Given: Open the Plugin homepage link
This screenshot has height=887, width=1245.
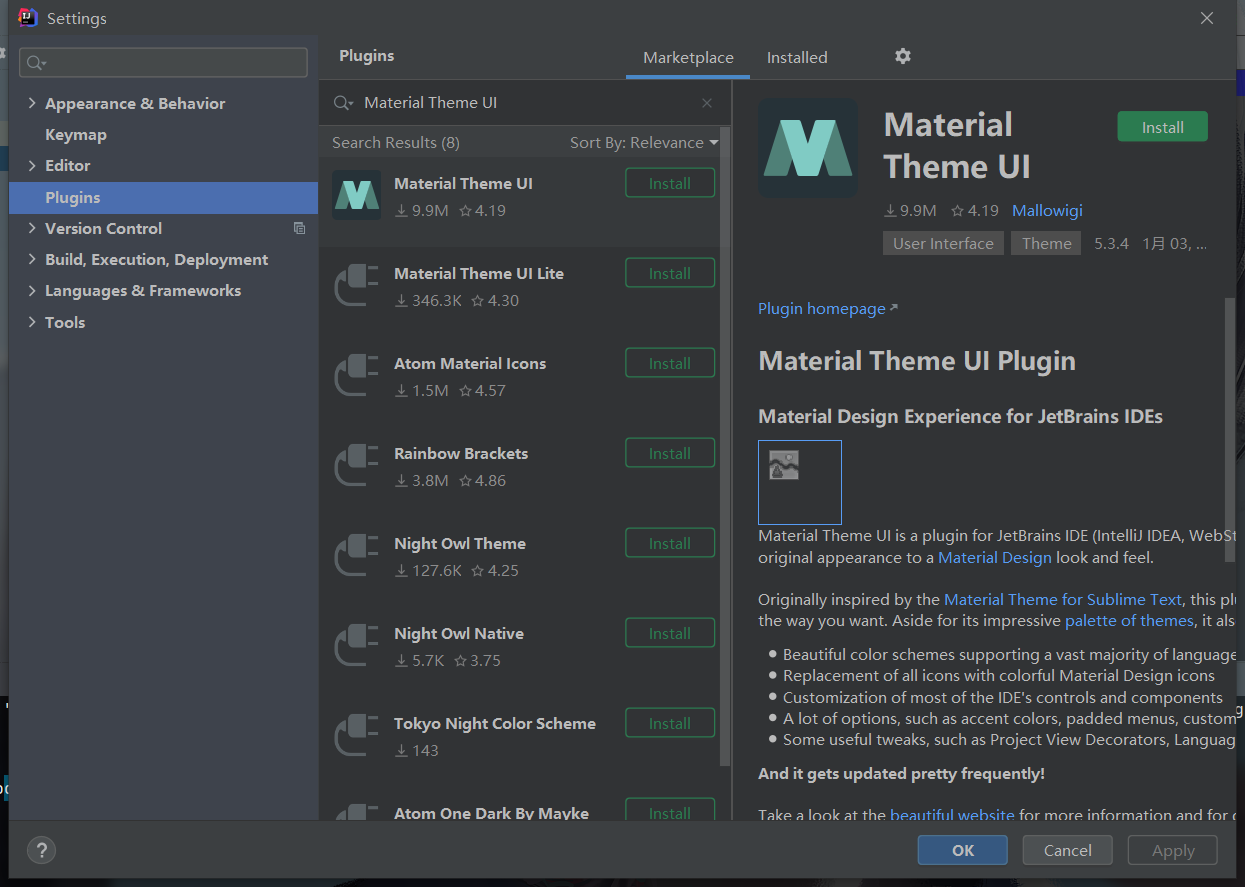Looking at the screenshot, I should click(x=828, y=308).
